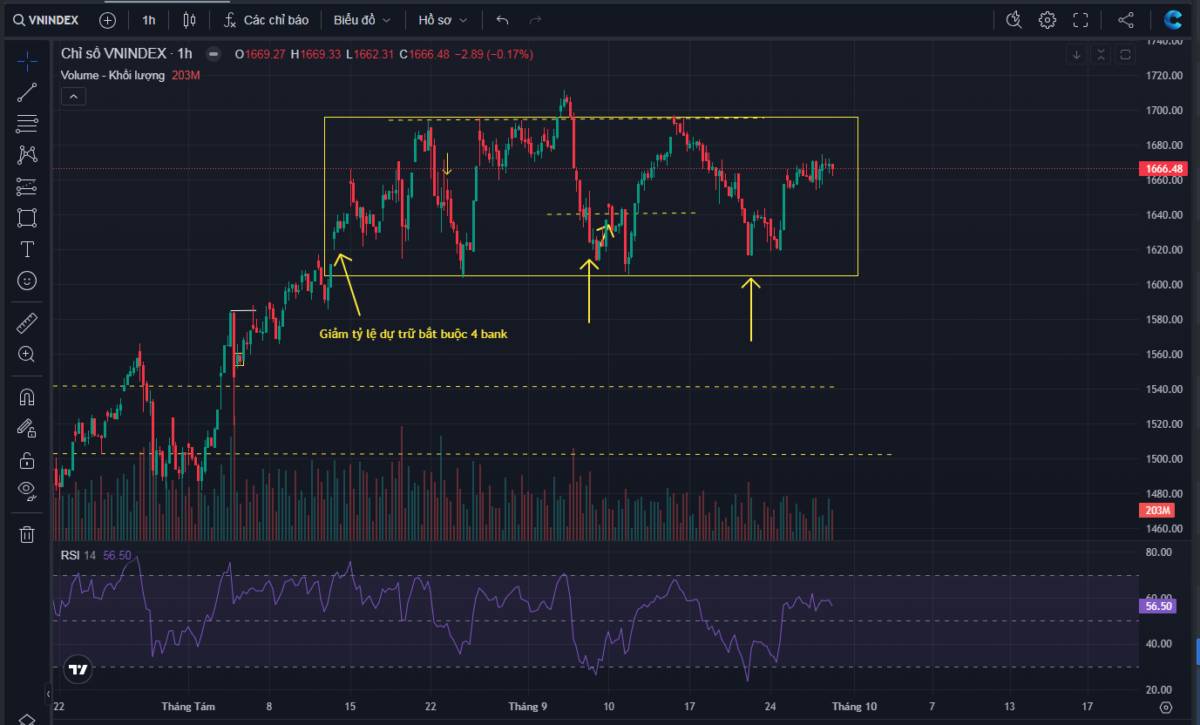Select the trend line drawing tool
Image resolution: width=1200 pixels, height=725 pixels.
click(27, 93)
